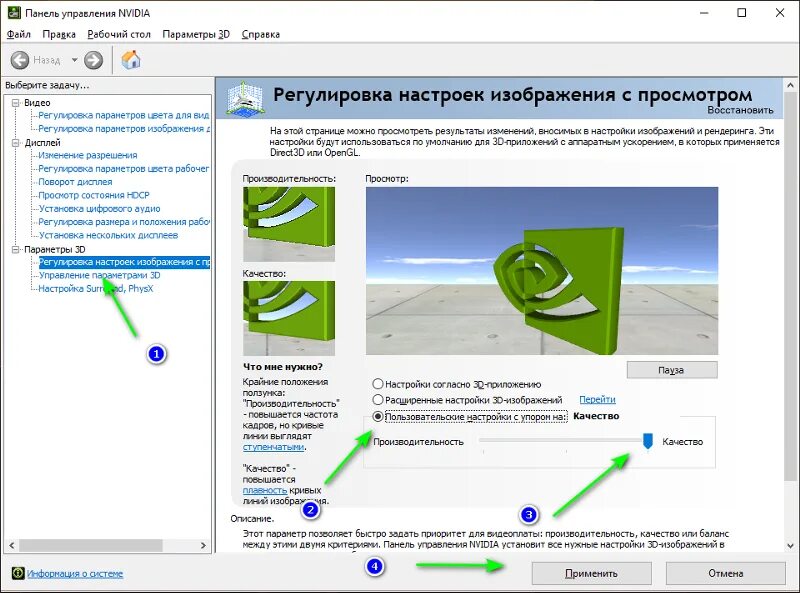The width and height of the screenshot is (800, 593).
Task: Click the Качество label right of the slider
Action: (x=682, y=442)
